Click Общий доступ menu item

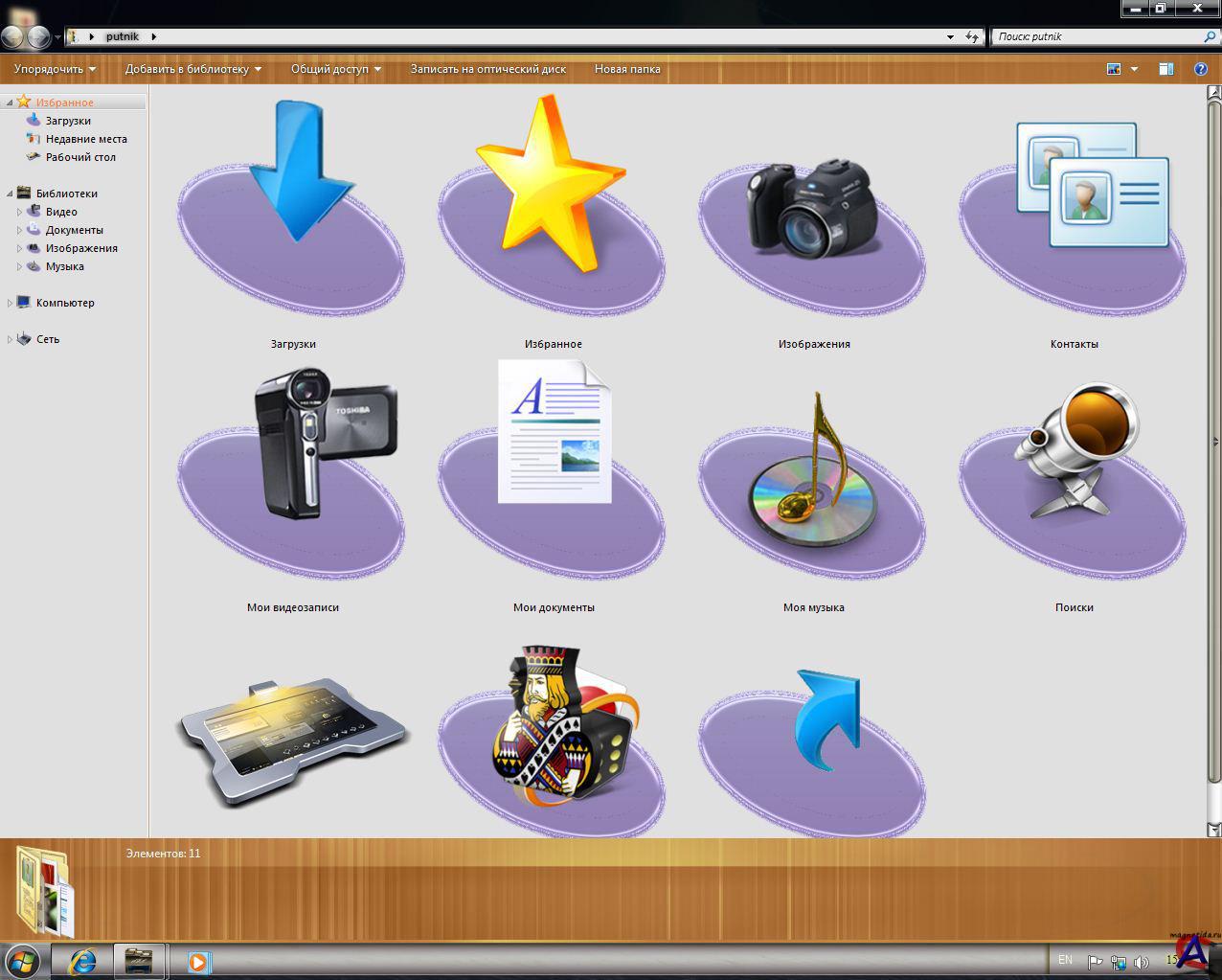click(335, 69)
